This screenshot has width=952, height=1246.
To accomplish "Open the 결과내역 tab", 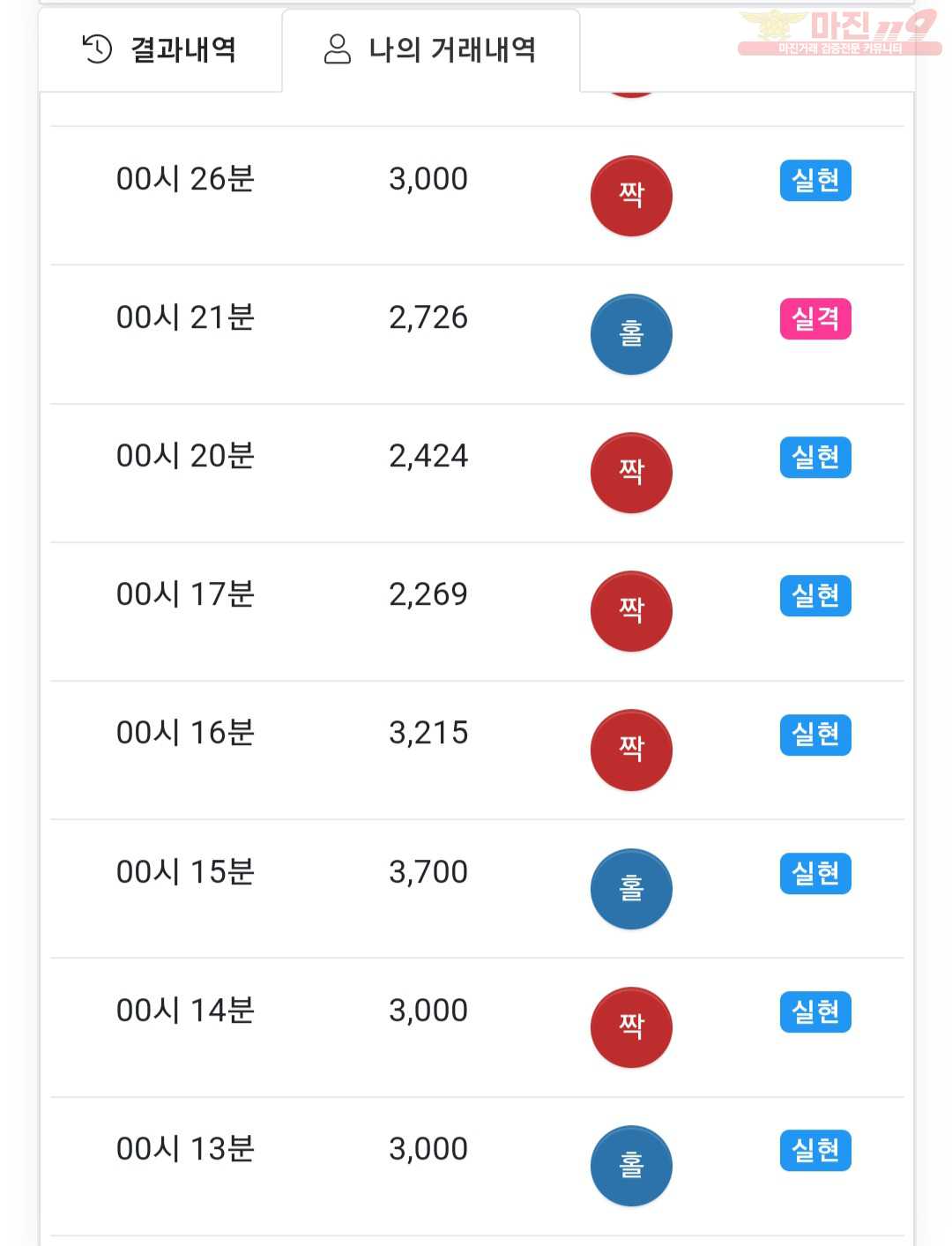I will tap(160, 49).
